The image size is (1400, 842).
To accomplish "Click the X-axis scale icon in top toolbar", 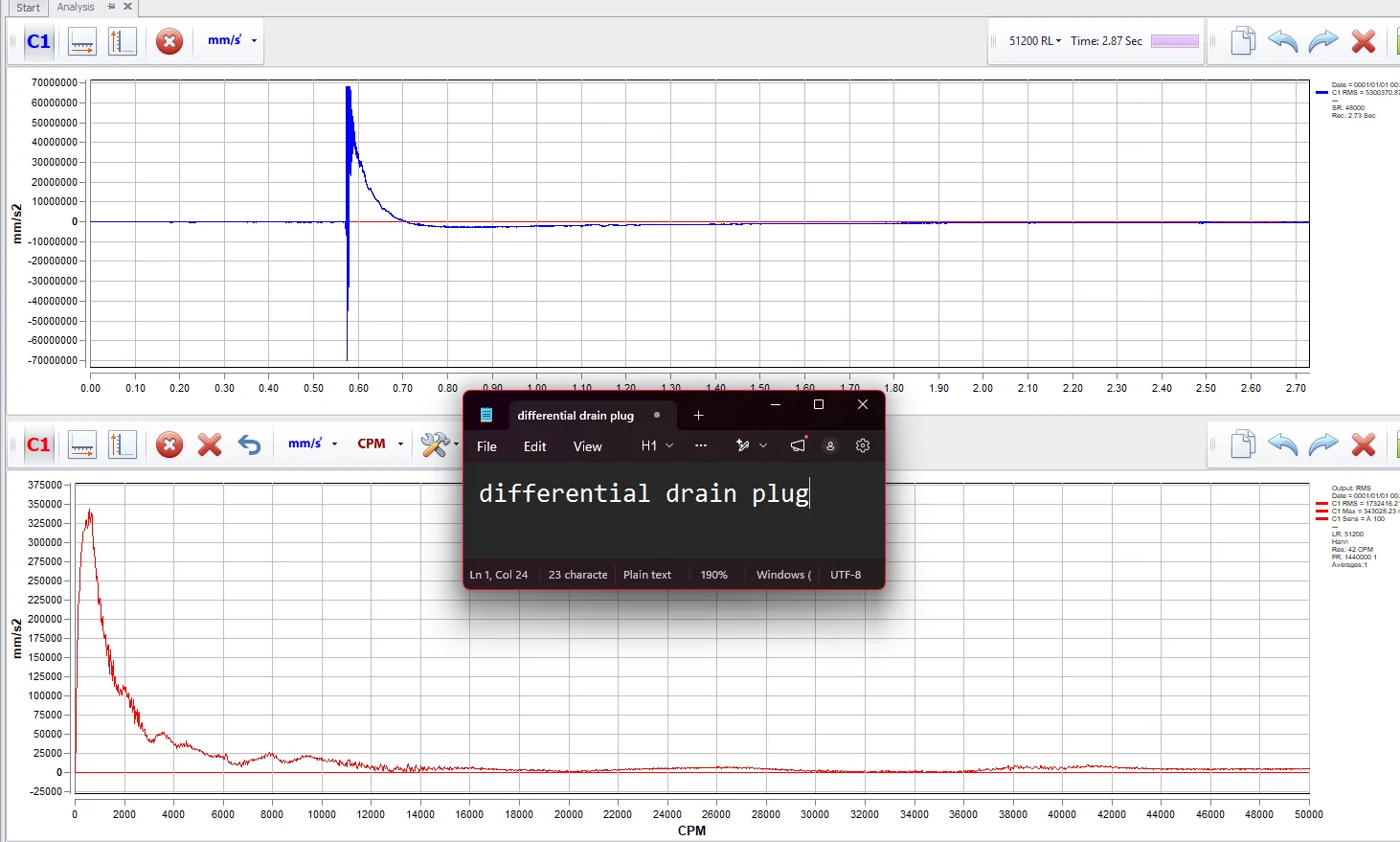I will tap(82, 41).
